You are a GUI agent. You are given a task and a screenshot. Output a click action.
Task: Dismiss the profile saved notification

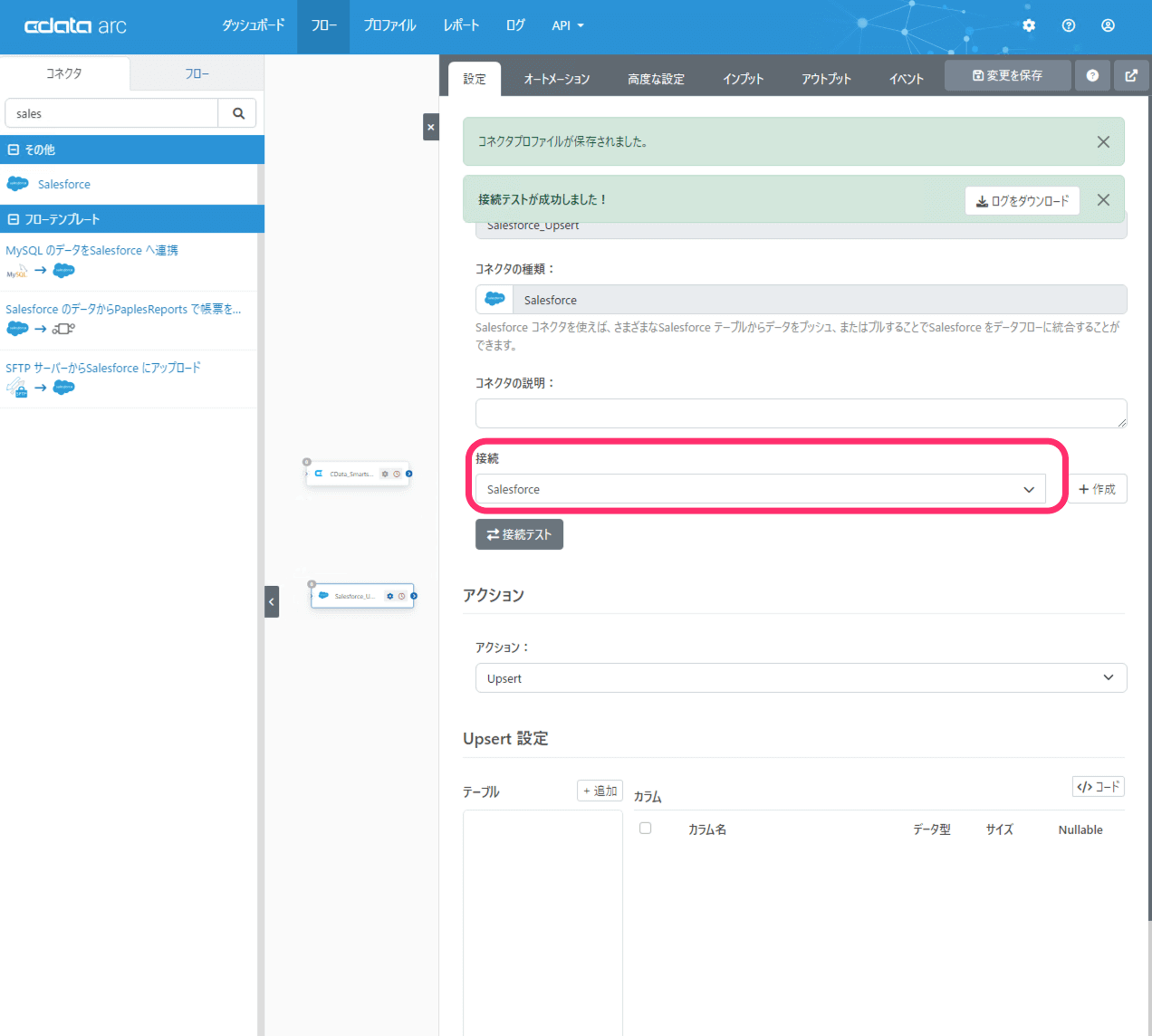(1103, 141)
